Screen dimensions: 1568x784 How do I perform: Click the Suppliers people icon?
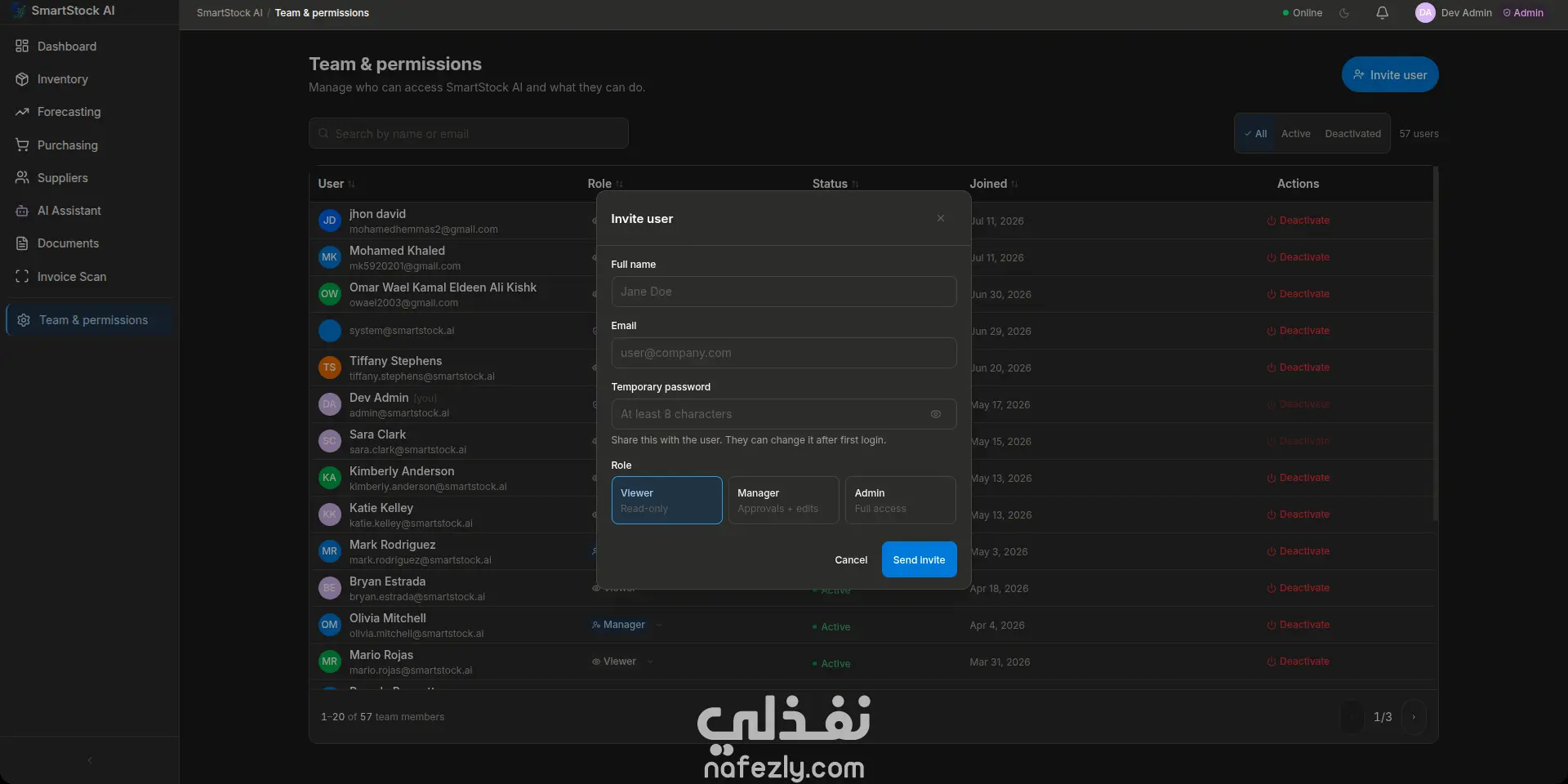[x=22, y=178]
